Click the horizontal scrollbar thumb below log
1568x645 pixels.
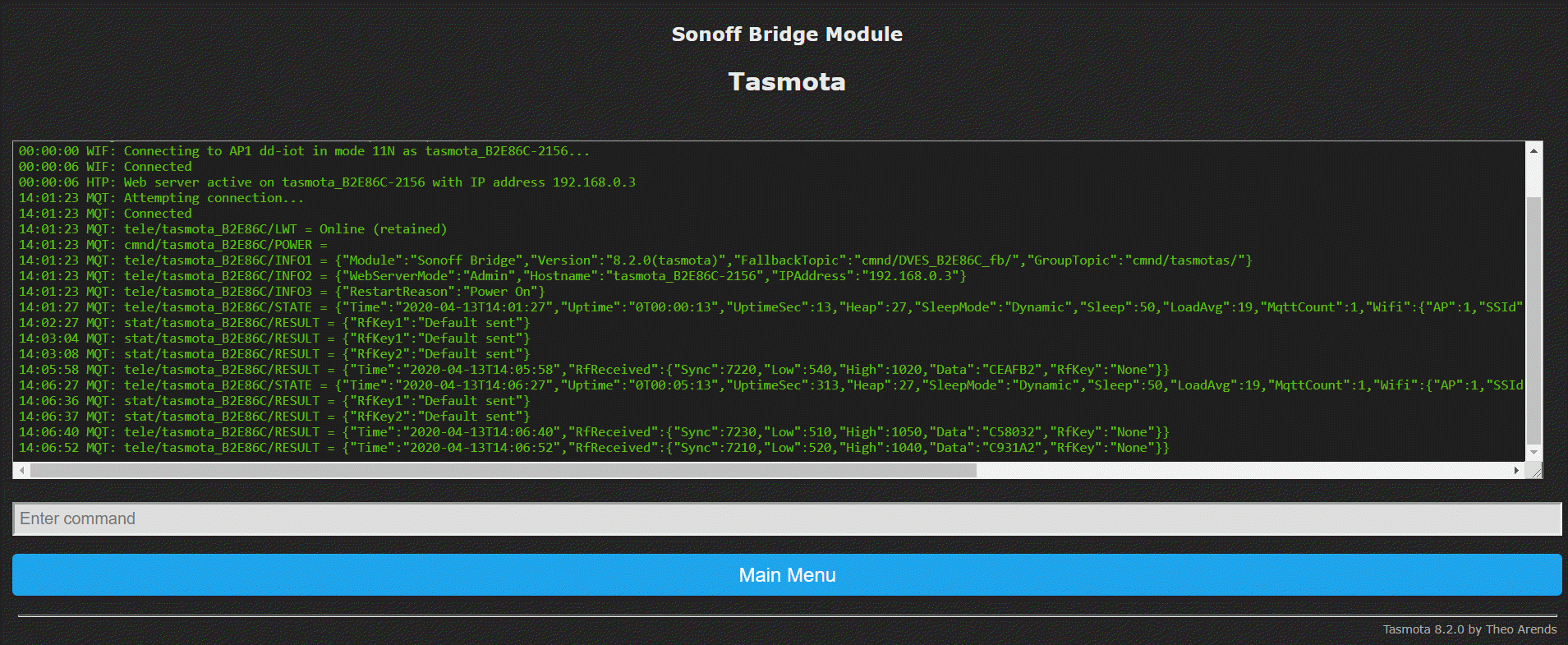(503, 471)
